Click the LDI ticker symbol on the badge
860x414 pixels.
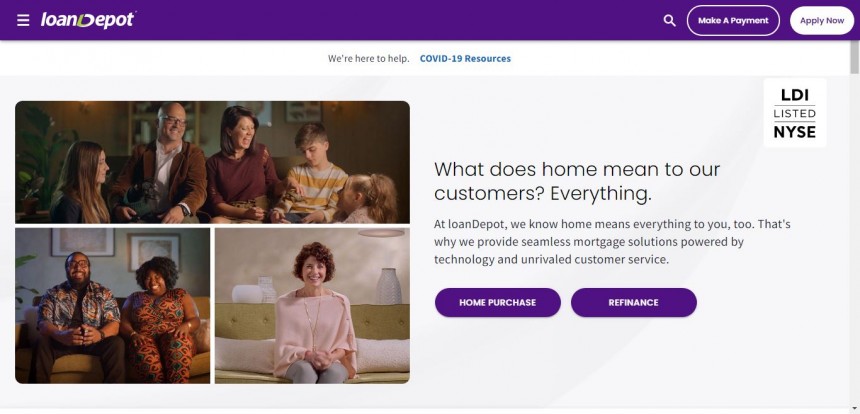click(795, 95)
